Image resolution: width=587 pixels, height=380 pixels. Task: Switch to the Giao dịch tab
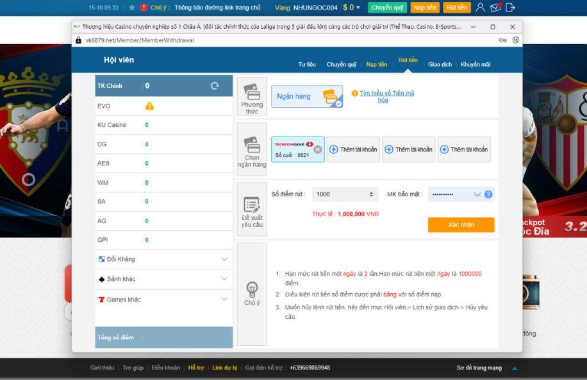point(440,64)
